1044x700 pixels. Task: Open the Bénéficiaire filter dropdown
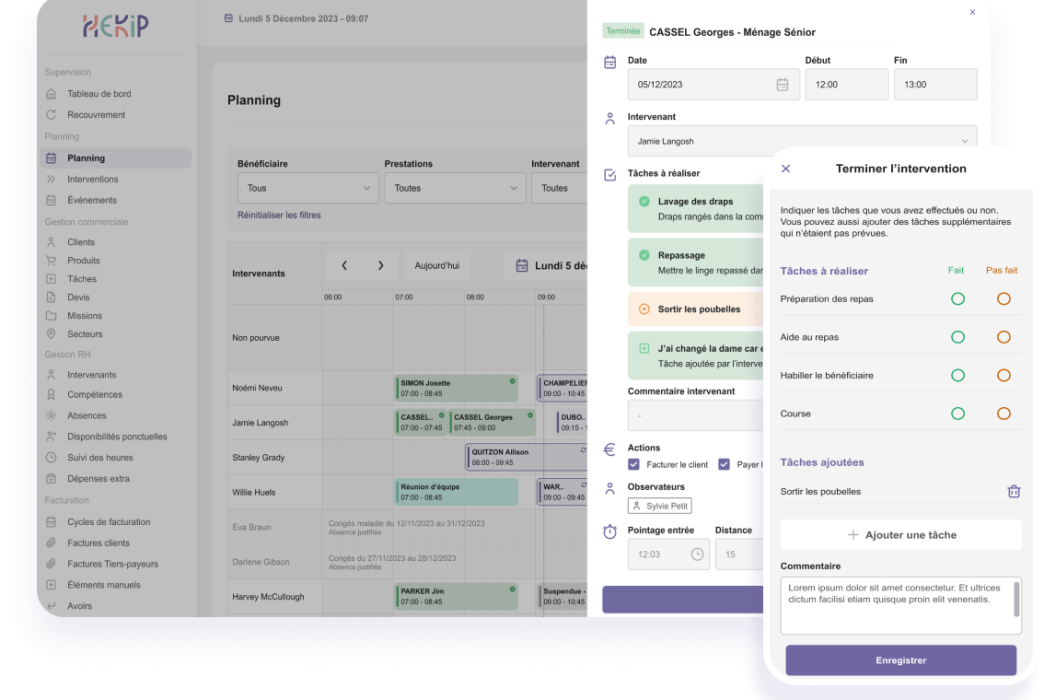pos(307,188)
